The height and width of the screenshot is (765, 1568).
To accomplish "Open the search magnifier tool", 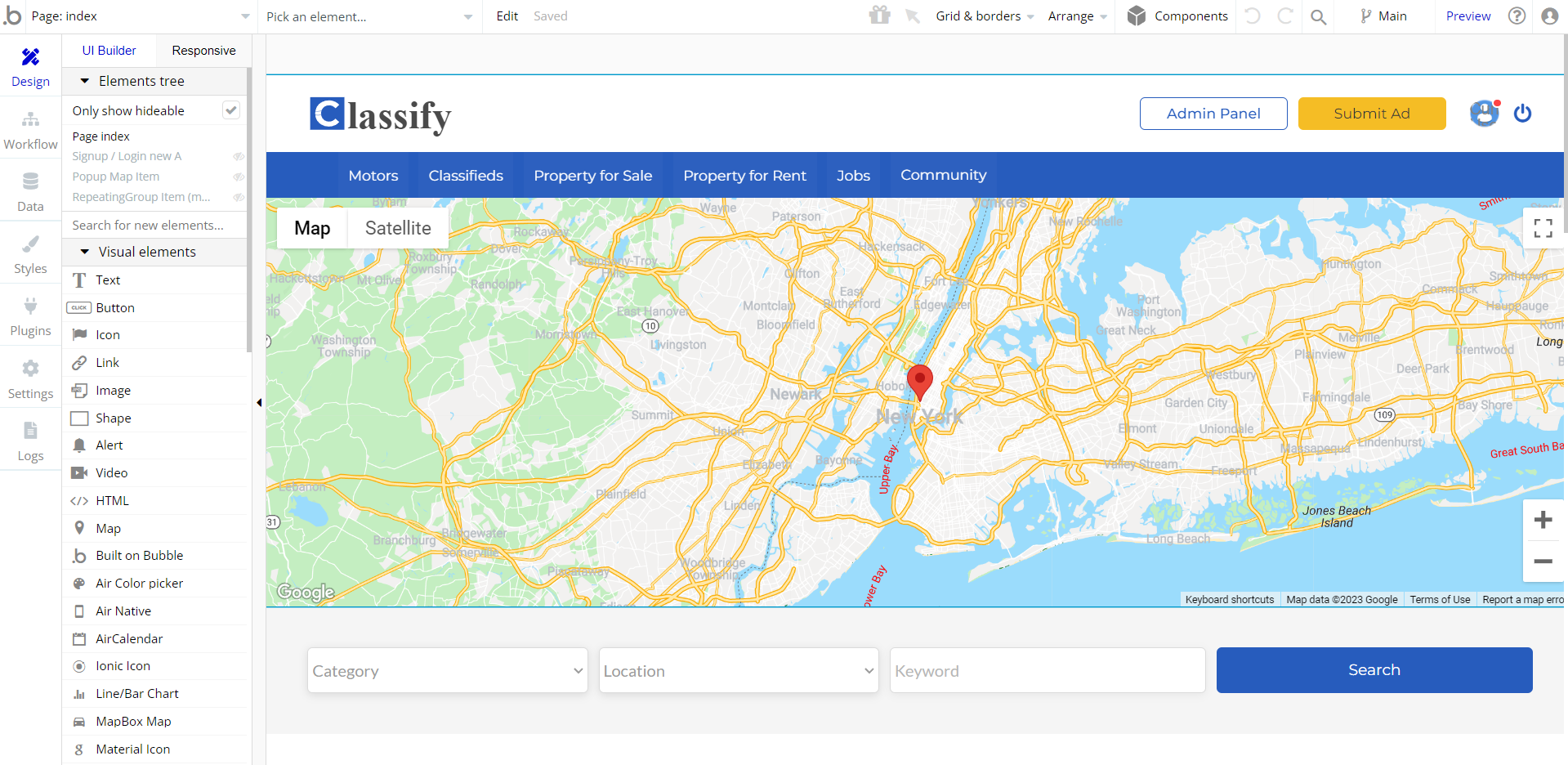I will pyautogui.click(x=1318, y=16).
